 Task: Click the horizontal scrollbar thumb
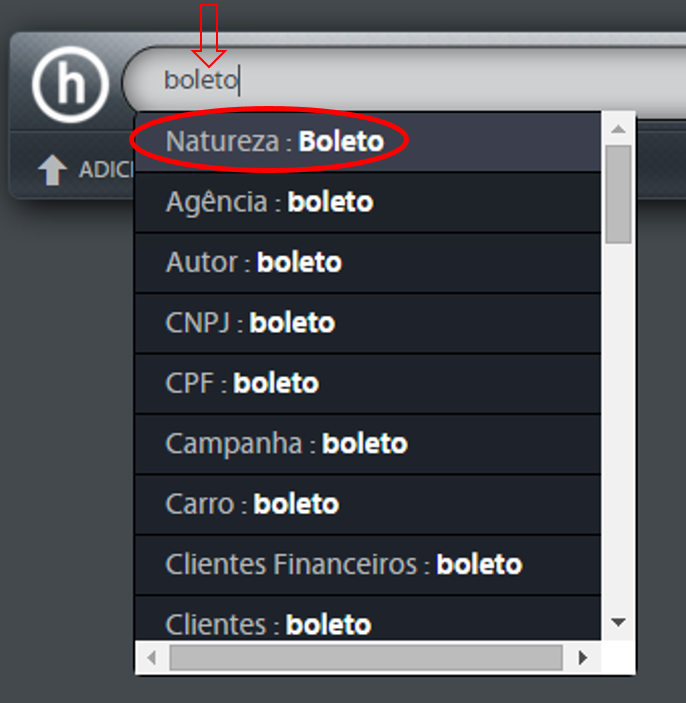point(366,658)
